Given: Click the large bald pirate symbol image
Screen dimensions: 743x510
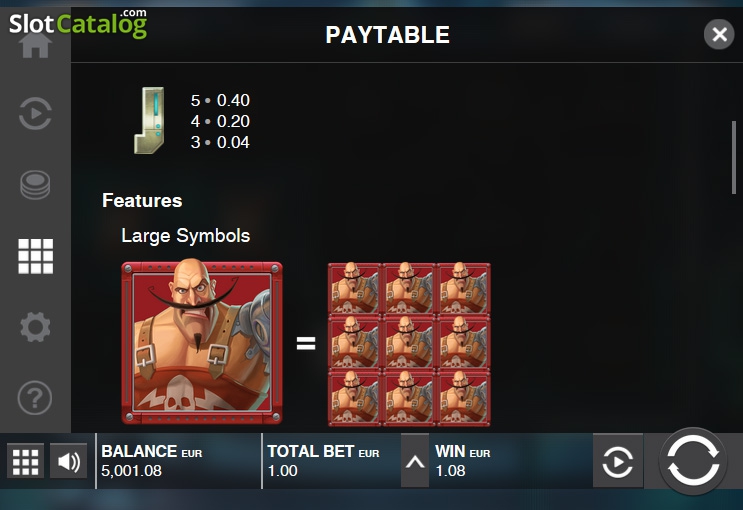Looking at the screenshot, I should tap(202, 343).
